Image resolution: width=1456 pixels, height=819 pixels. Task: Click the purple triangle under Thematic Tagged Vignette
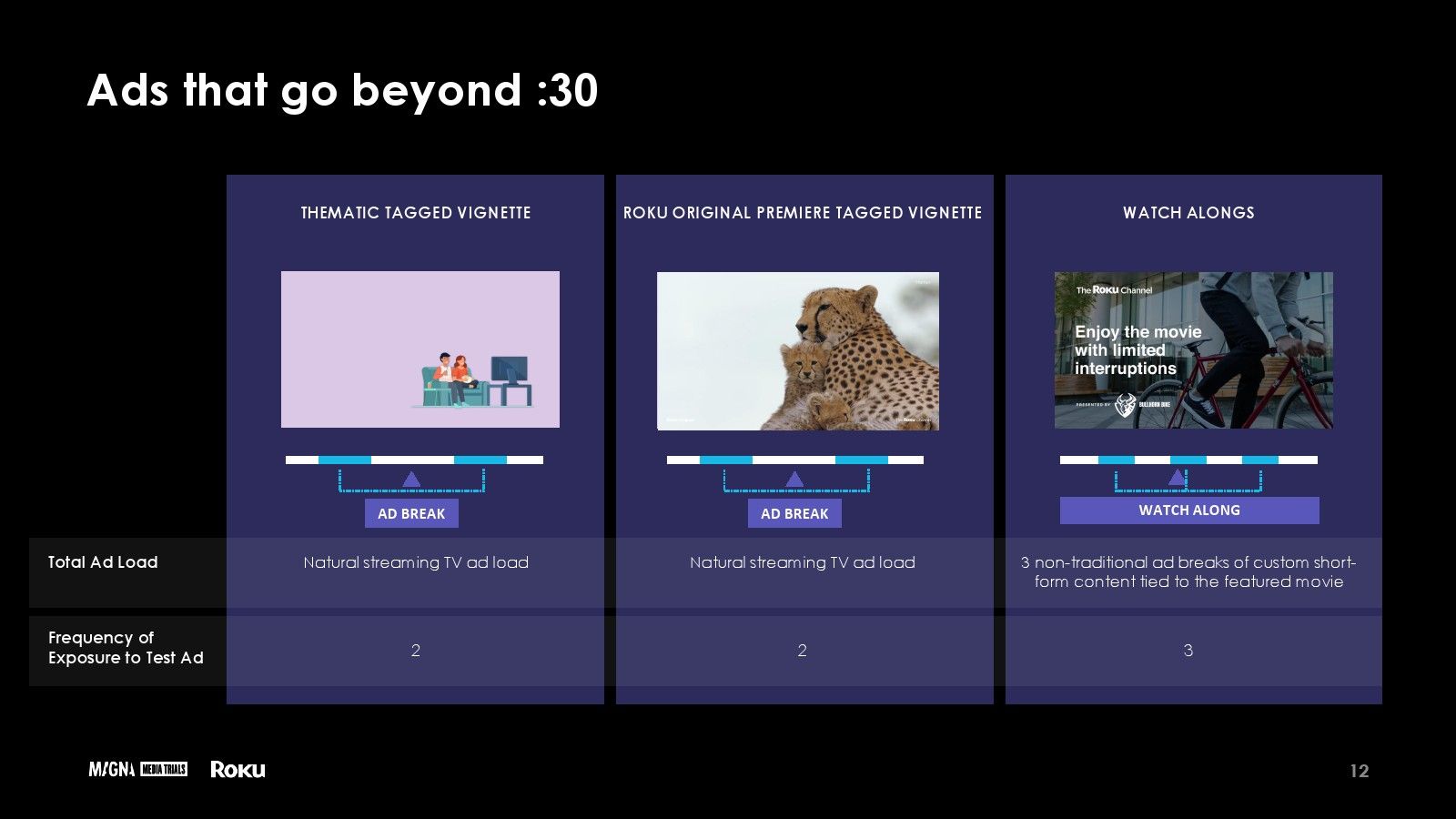pyautogui.click(x=411, y=479)
